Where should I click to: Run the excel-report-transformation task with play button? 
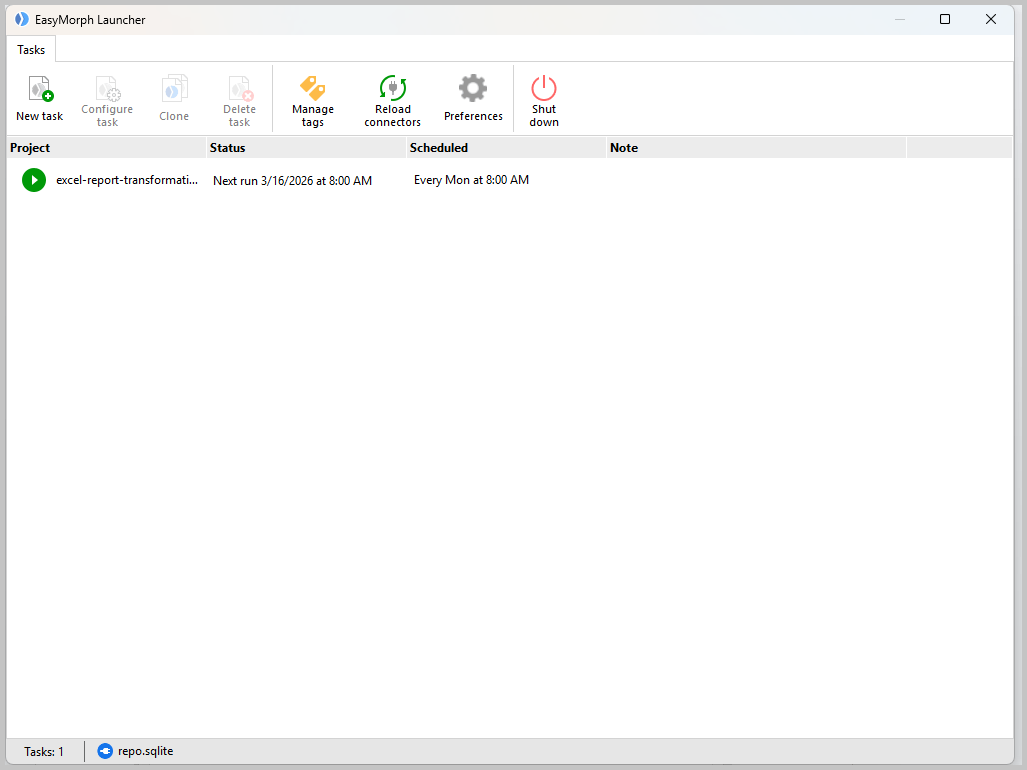click(x=34, y=180)
